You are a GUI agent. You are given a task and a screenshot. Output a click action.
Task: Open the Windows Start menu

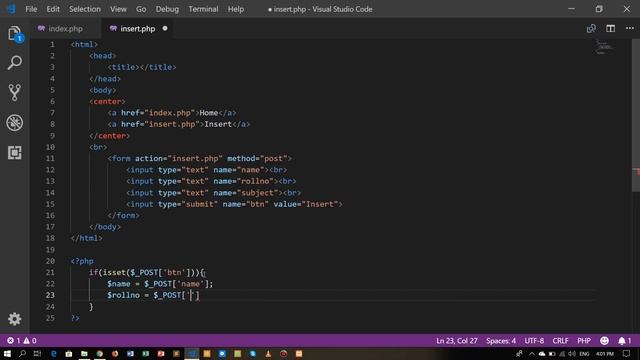[x=7, y=354]
